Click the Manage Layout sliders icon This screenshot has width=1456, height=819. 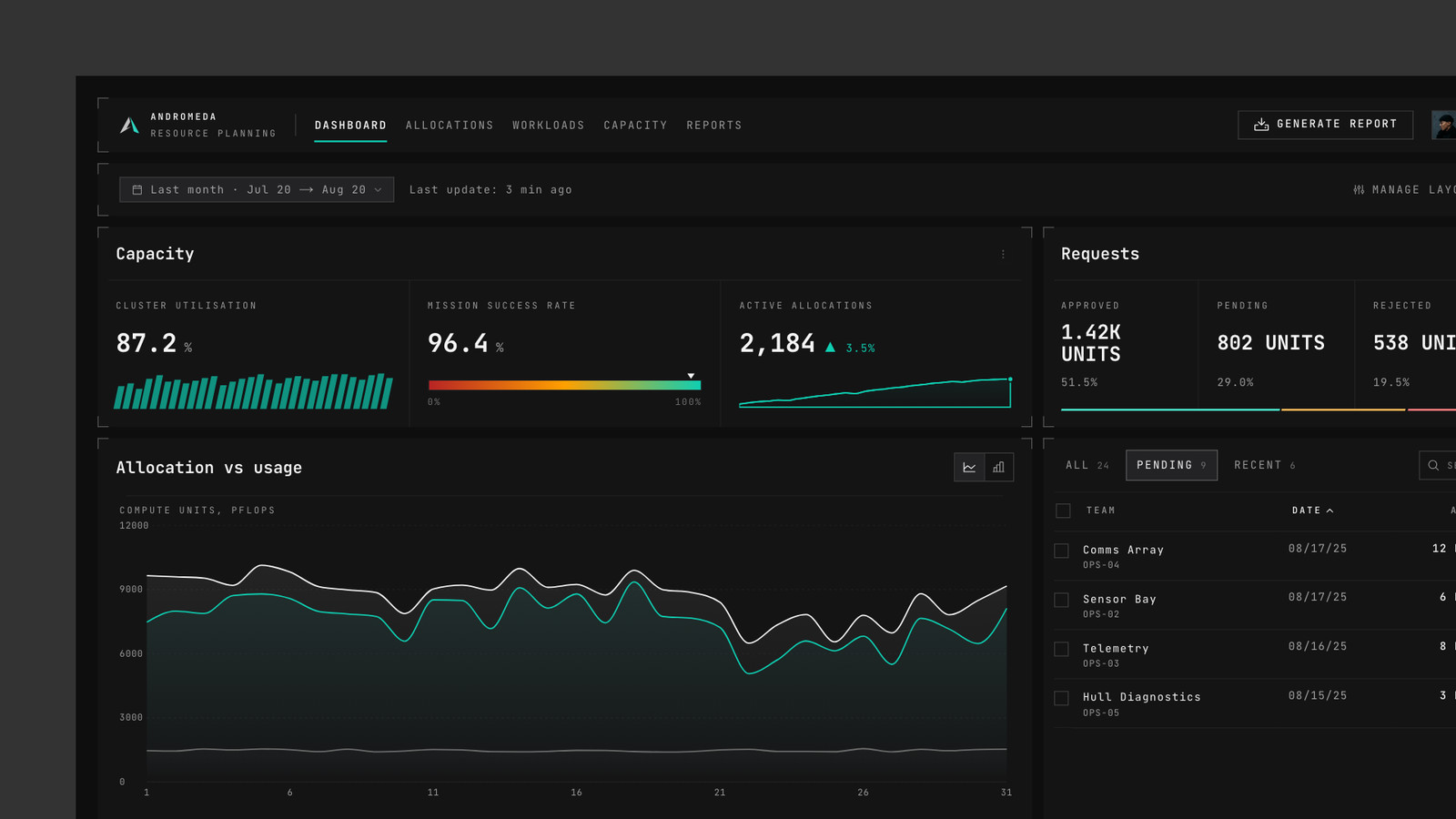coord(1359,189)
